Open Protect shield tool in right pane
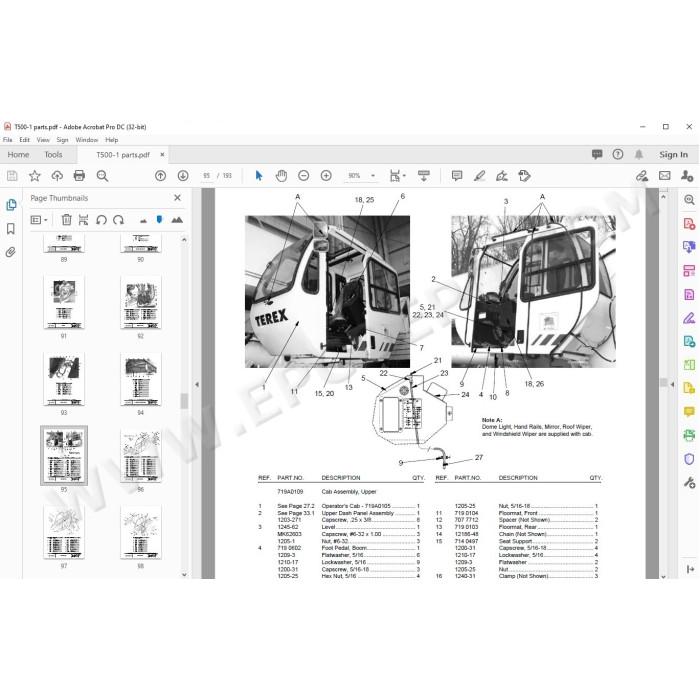Screen dimensions: 700x700 coord(689,458)
